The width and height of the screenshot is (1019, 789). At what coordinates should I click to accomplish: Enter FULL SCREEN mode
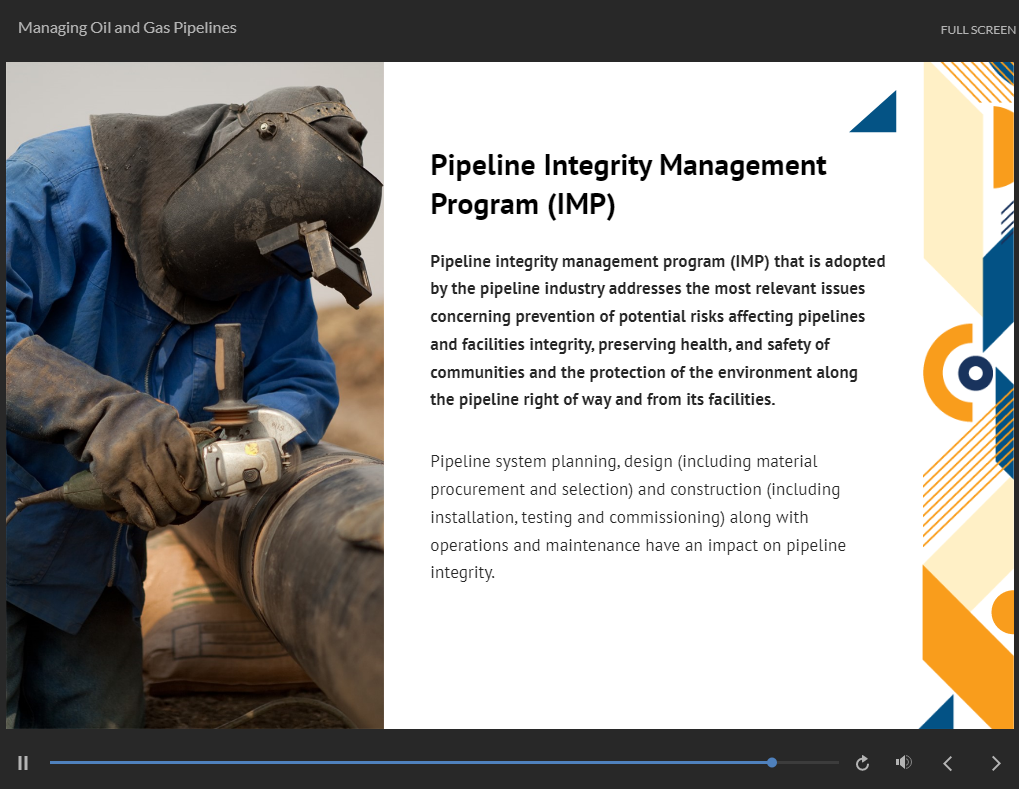pos(977,30)
